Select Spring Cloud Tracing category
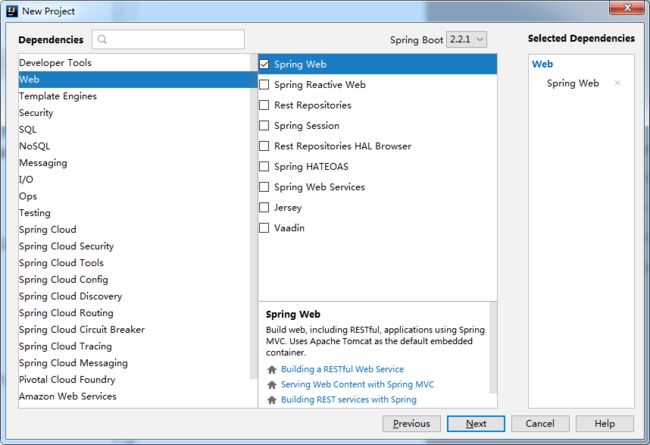The height and width of the screenshot is (445, 650). [x=134, y=346]
